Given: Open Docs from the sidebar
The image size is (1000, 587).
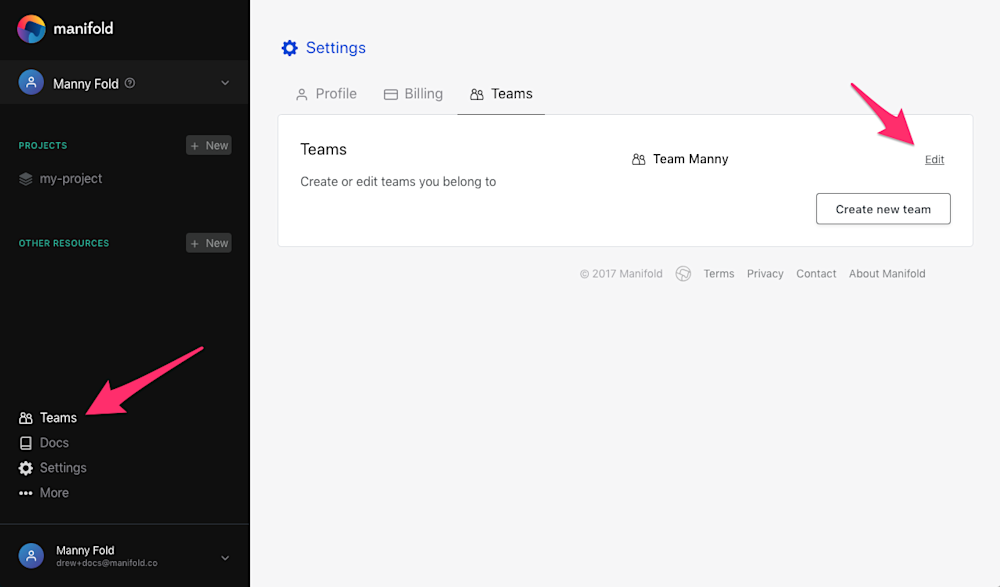Looking at the screenshot, I should (x=54, y=443).
